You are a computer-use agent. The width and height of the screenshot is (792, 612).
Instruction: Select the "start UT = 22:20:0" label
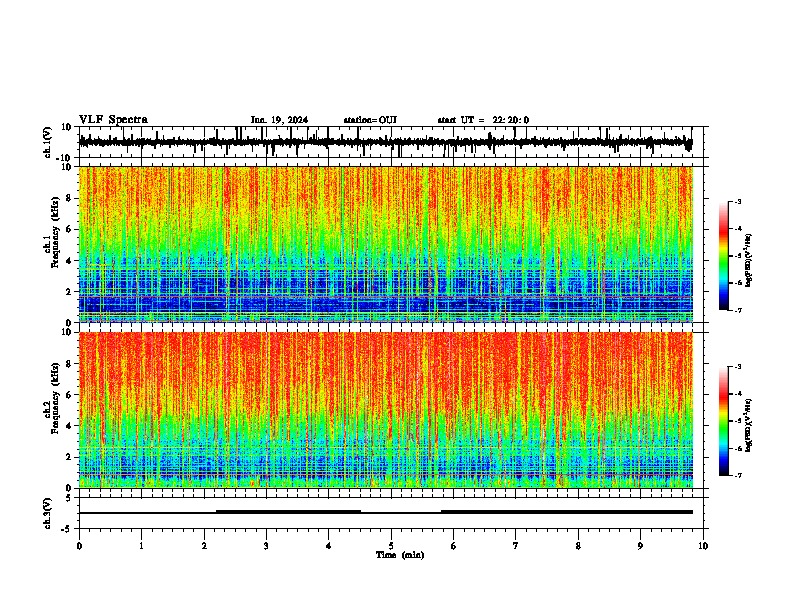pyautogui.click(x=483, y=120)
